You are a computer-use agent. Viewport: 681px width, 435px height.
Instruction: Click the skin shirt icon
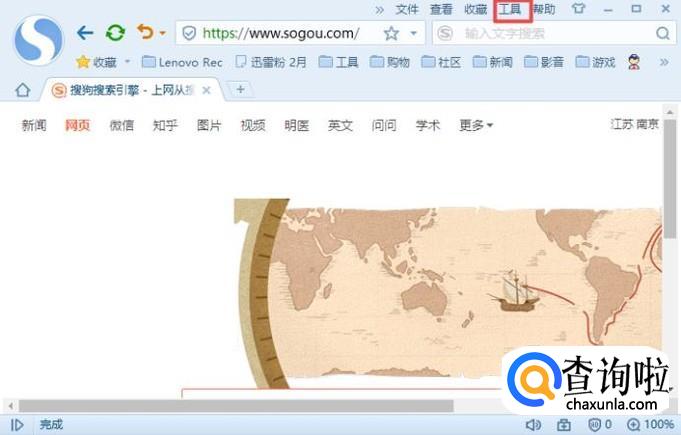pos(579,8)
